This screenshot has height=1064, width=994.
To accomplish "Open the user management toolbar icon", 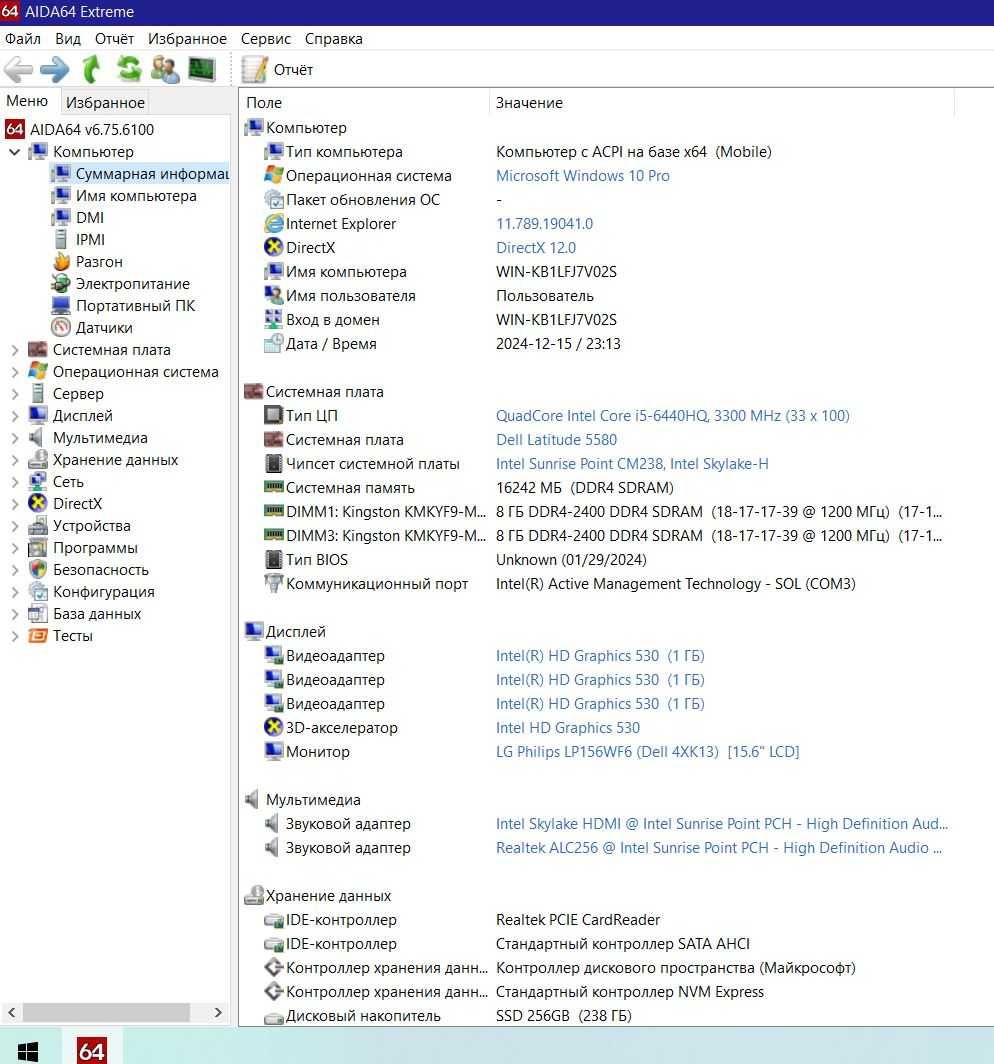I will click(x=165, y=69).
